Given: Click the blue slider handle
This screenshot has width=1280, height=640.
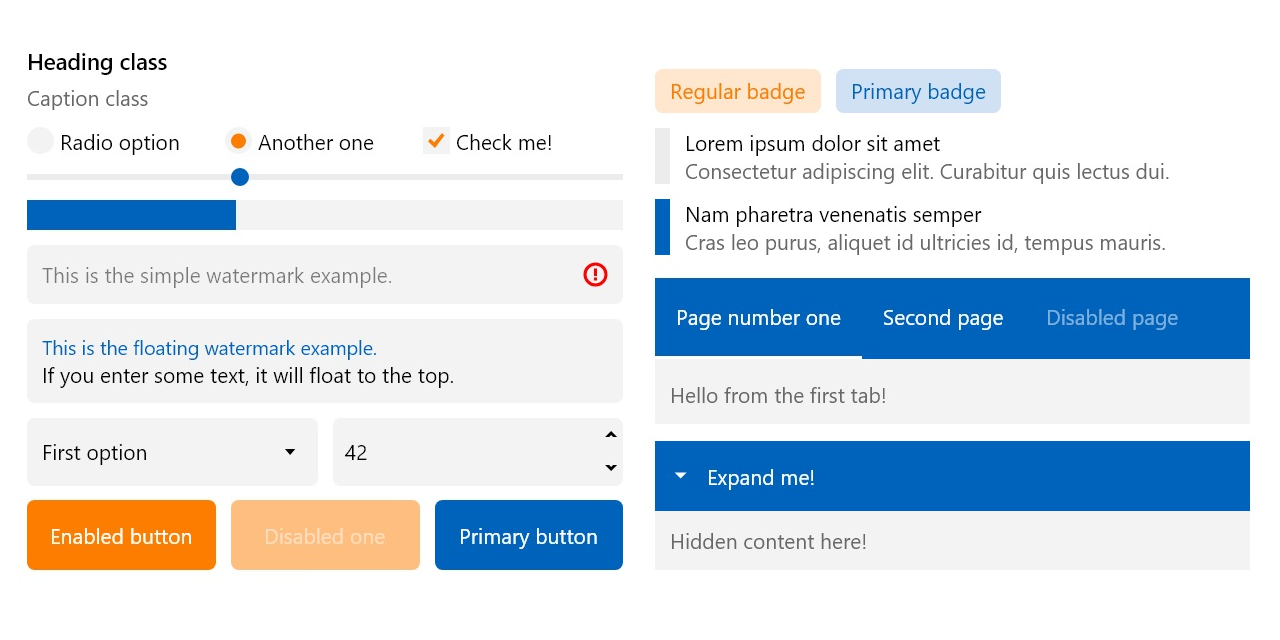Looking at the screenshot, I should pyautogui.click(x=240, y=177).
